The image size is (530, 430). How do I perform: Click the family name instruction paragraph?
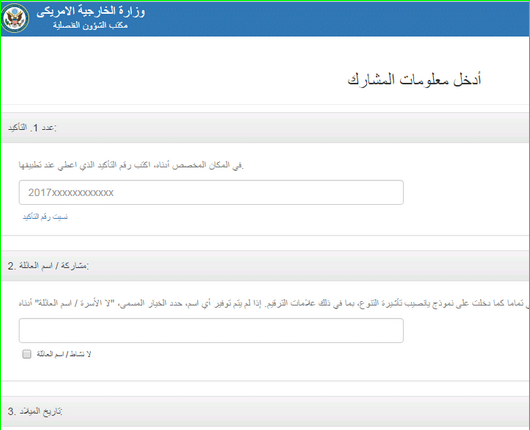pos(274,303)
